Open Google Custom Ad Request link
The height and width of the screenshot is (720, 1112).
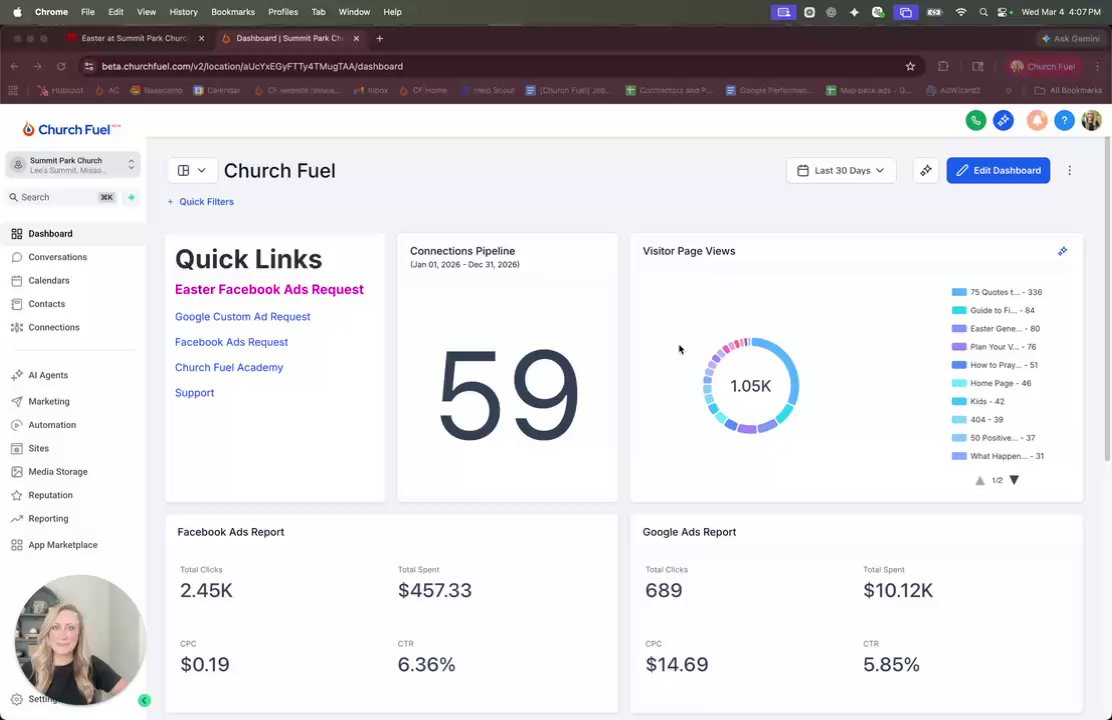pos(243,316)
